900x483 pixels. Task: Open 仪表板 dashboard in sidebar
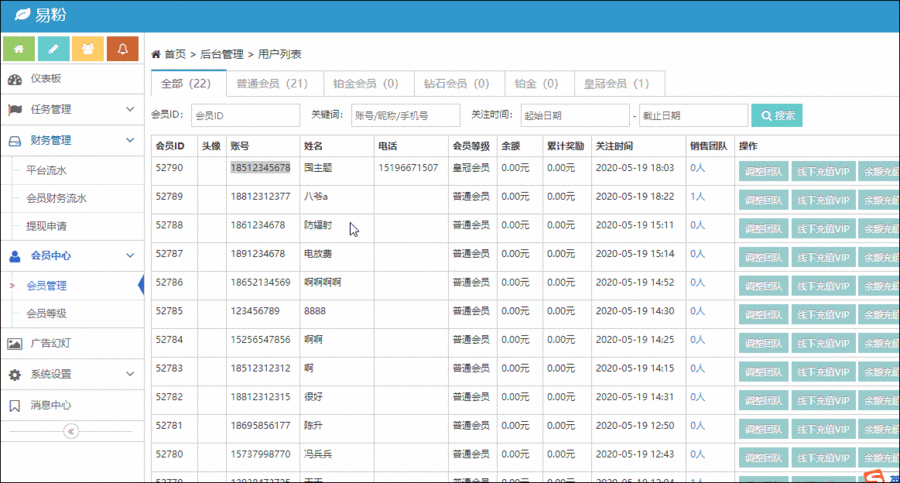pyautogui.click(x=45, y=79)
